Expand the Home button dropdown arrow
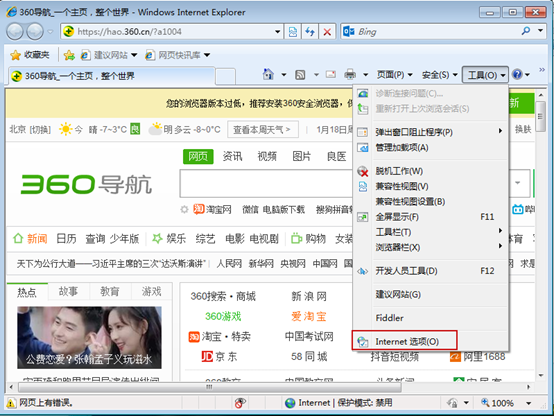Screen dimensions: 554x416 click(284, 75)
